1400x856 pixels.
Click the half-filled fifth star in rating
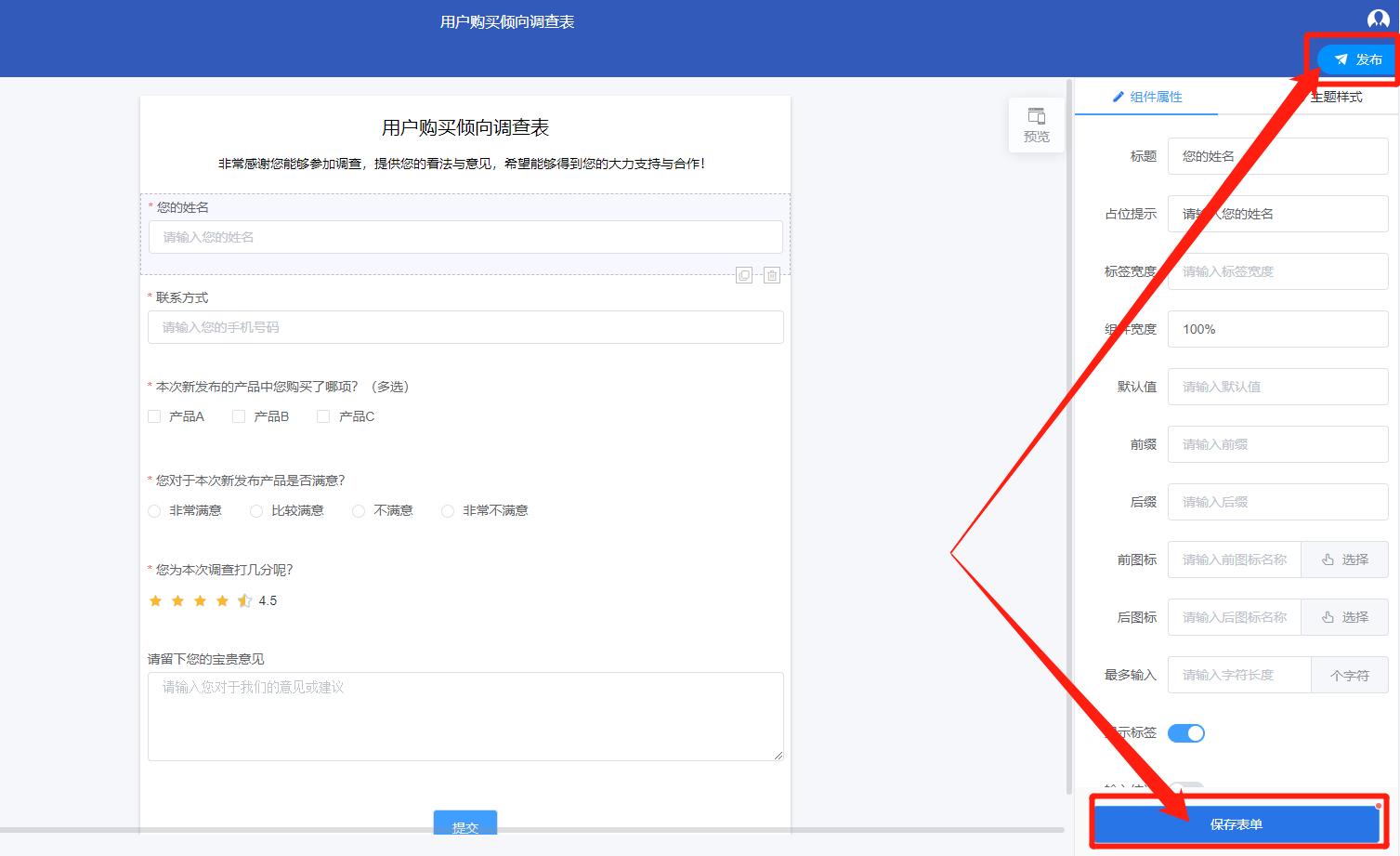pyautogui.click(x=244, y=600)
